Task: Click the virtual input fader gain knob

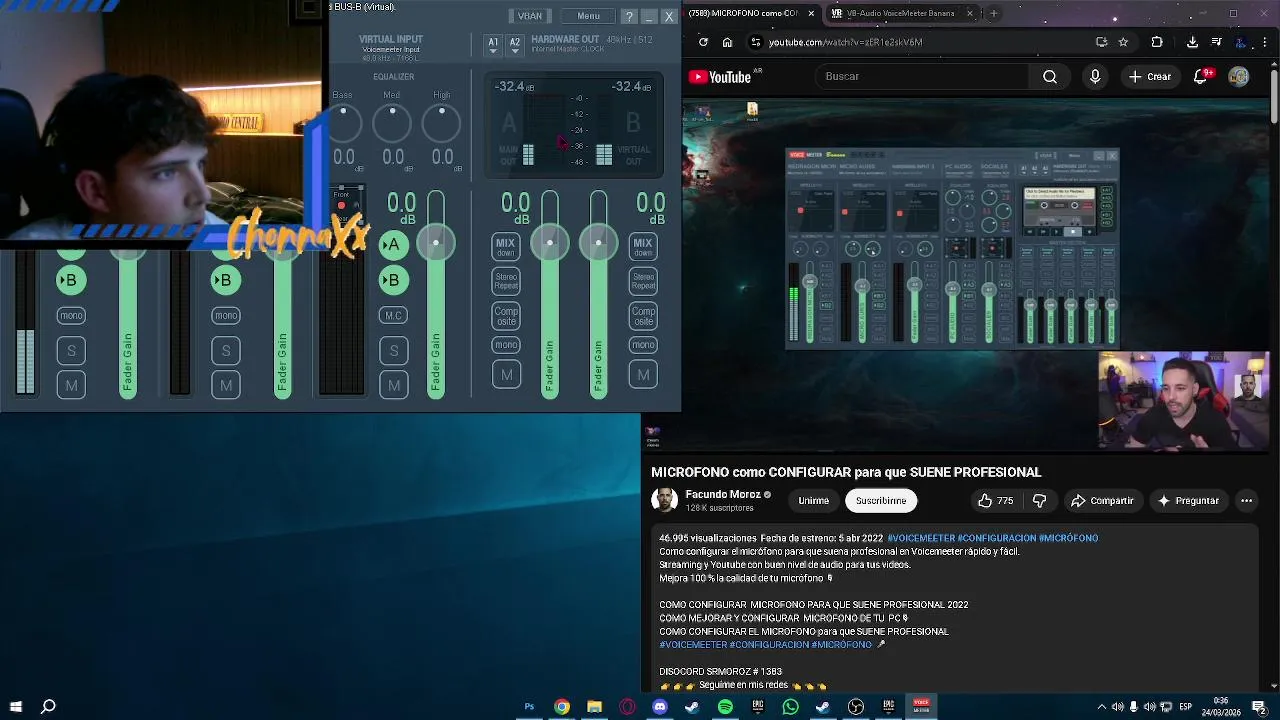Action: (436, 243)
